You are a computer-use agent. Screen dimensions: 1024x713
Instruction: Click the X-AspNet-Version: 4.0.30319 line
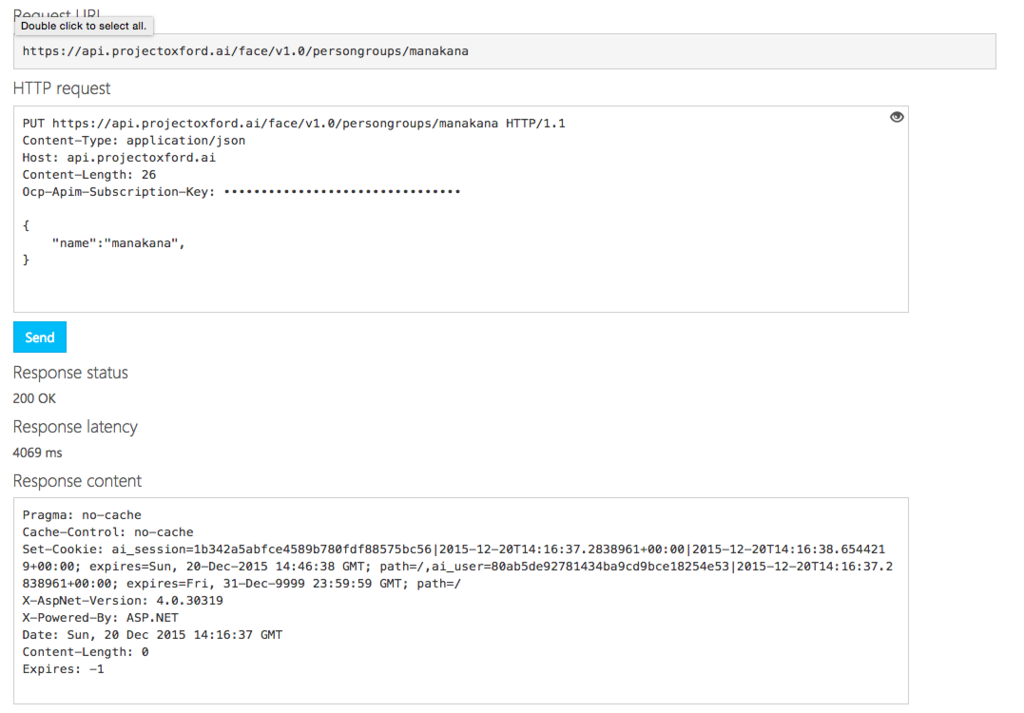(x=123, y=601)
